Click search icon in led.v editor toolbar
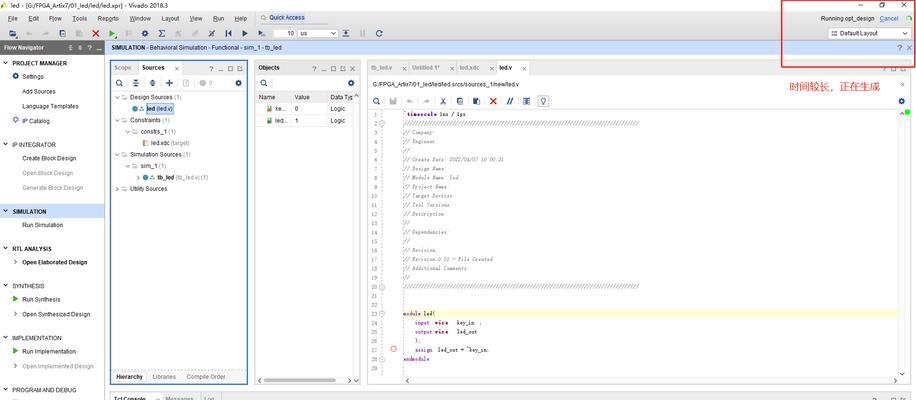Screen dimensions: 916x400 click(x=377, y=102)
